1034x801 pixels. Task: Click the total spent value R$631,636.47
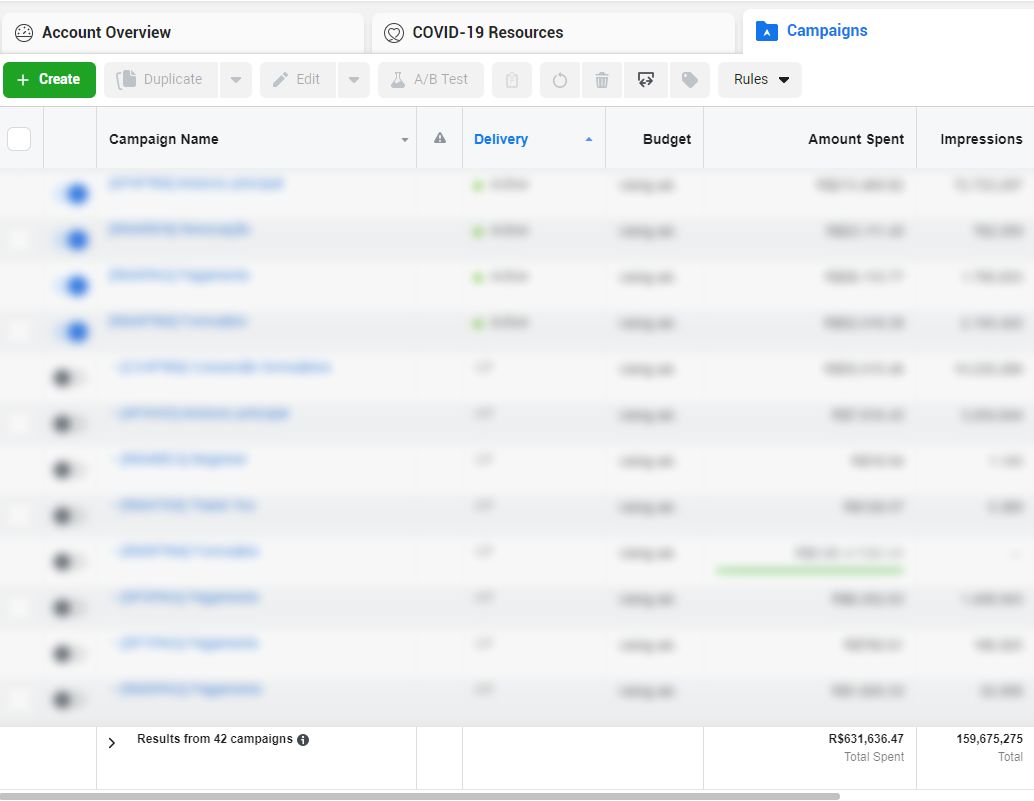pos(866,739)
